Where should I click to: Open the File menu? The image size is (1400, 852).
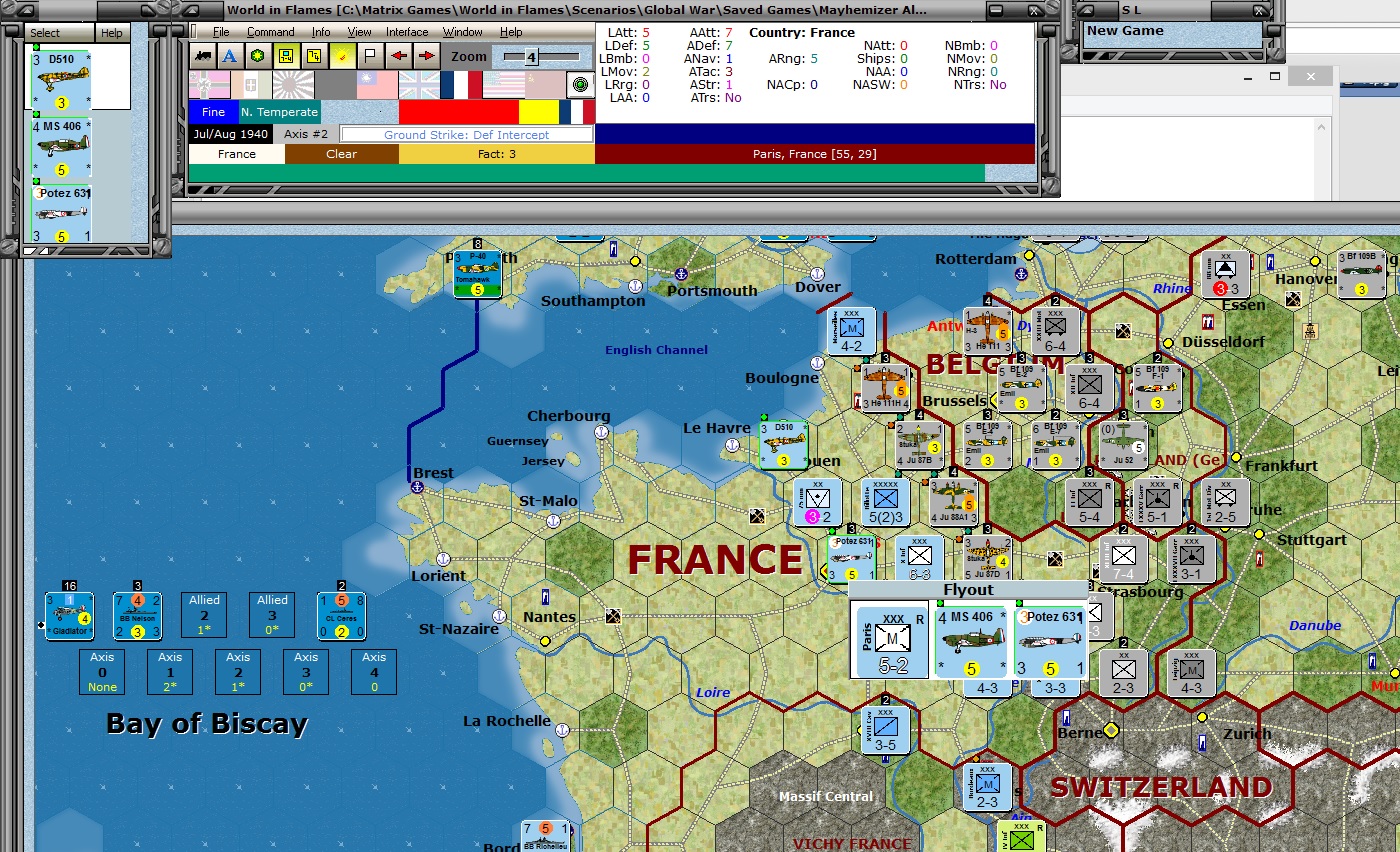(221, 33)
